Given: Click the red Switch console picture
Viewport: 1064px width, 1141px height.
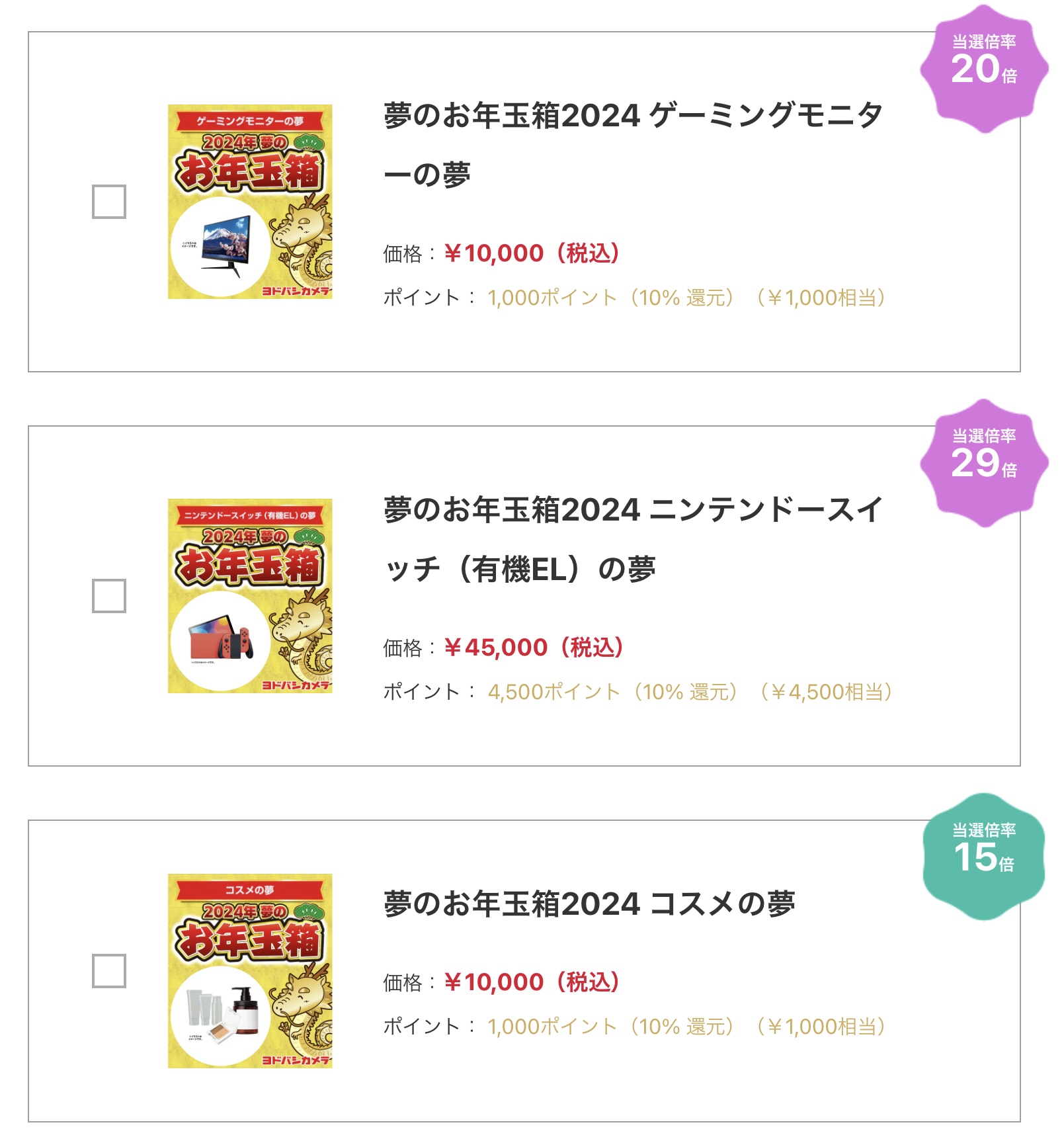Looking at the screenshot, I should coord(222,640).
